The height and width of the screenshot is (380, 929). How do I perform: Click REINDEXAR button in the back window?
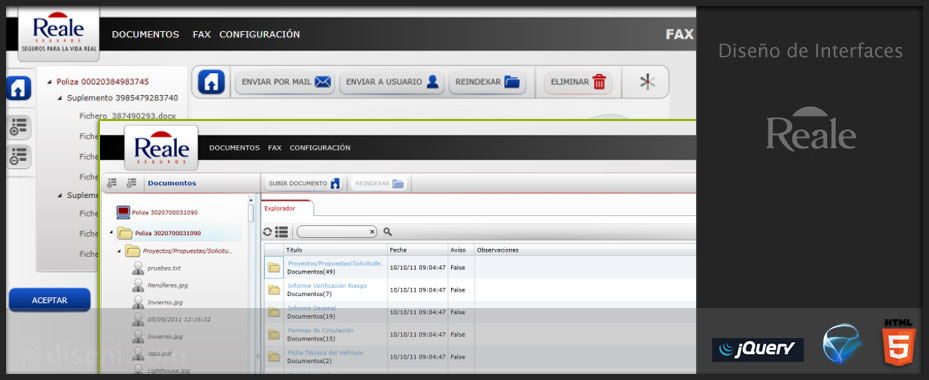coord(487,82)
